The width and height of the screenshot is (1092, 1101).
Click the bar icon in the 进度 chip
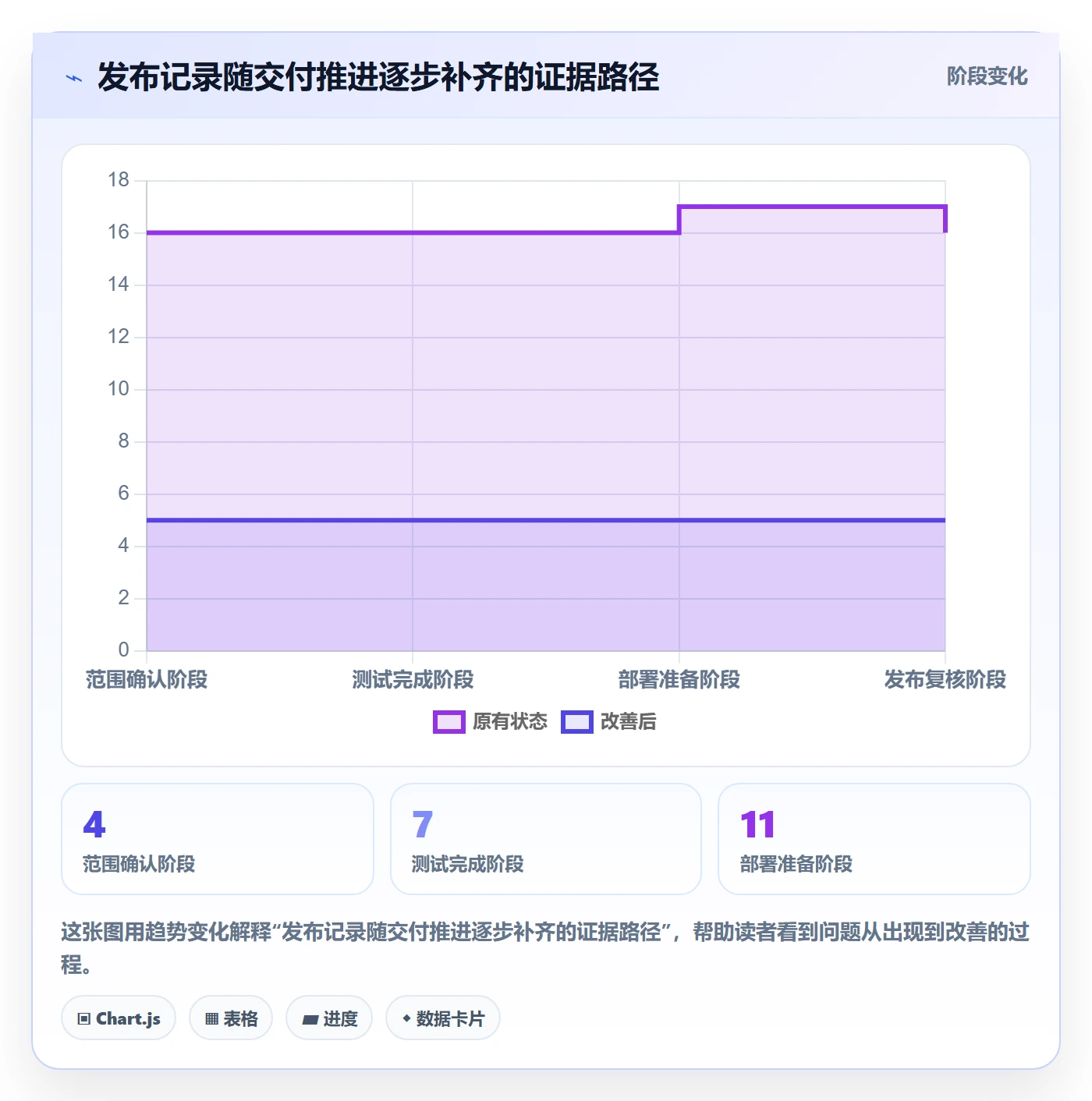(310, 1019)
